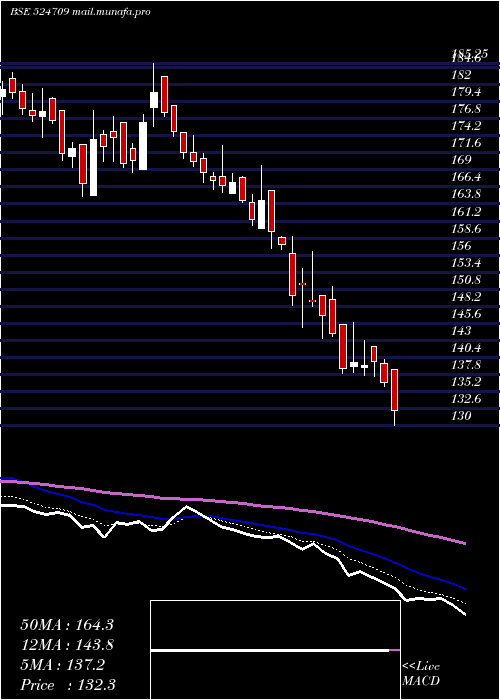The width and height of the screenshot is (500, 700).
Task: Click the BSE 524709 chart title
Action: (x=80, y=12)
